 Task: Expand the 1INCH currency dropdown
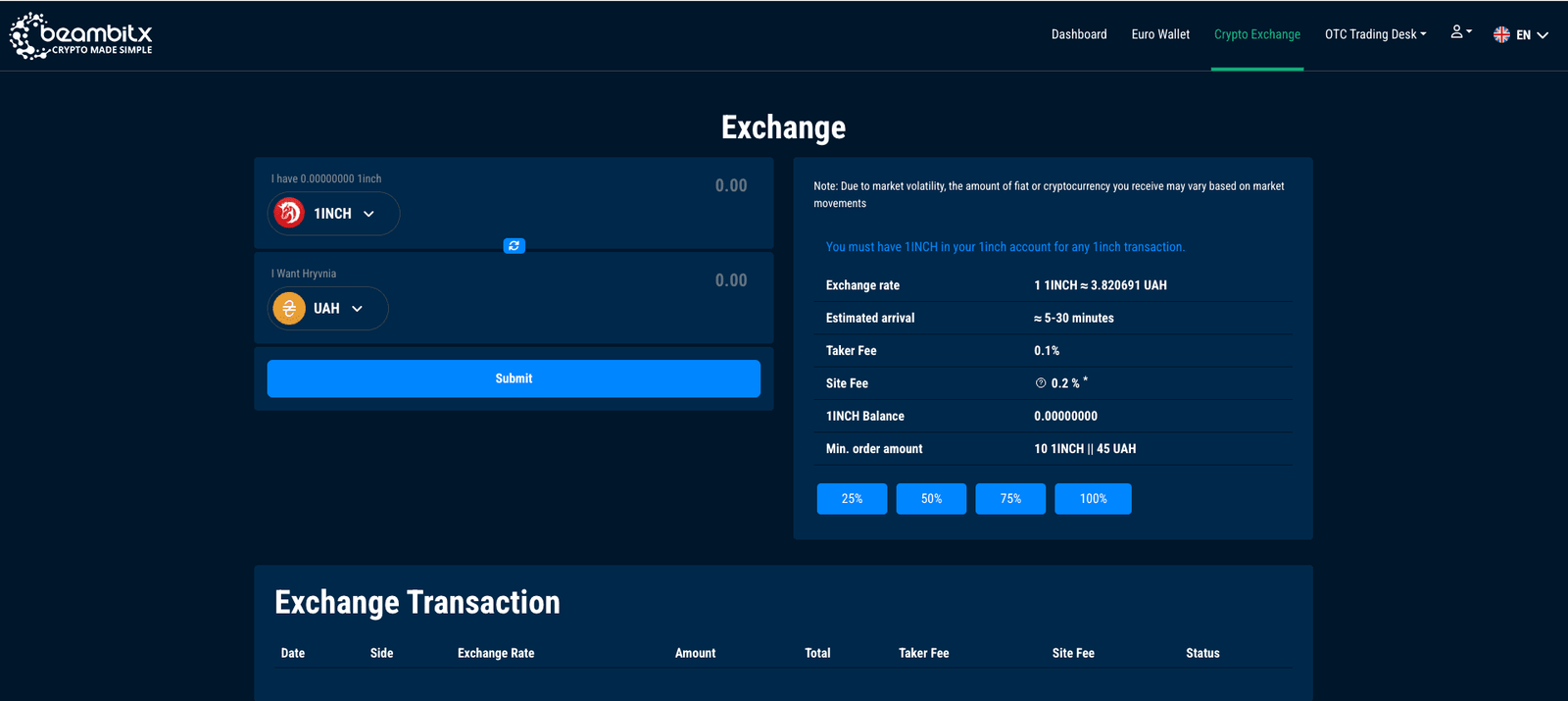(333, 214)
